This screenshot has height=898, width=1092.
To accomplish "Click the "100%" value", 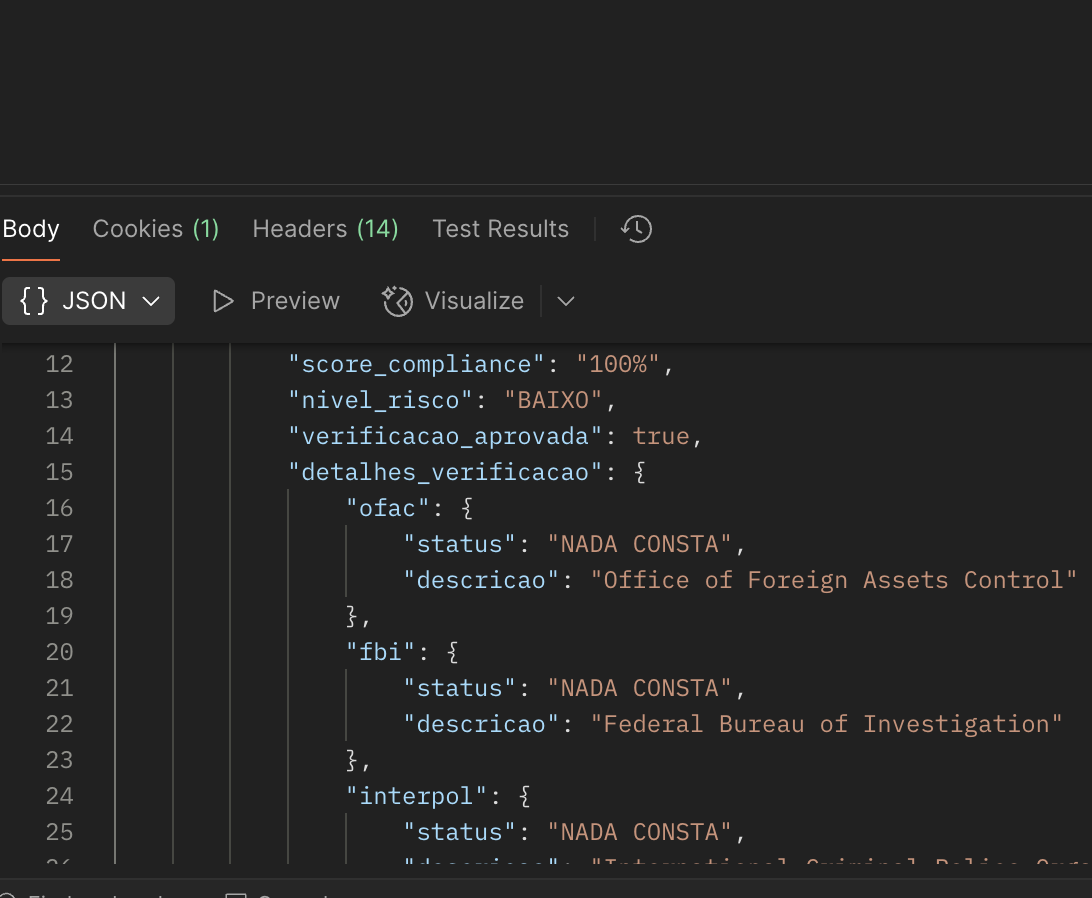I will point(618,364).
